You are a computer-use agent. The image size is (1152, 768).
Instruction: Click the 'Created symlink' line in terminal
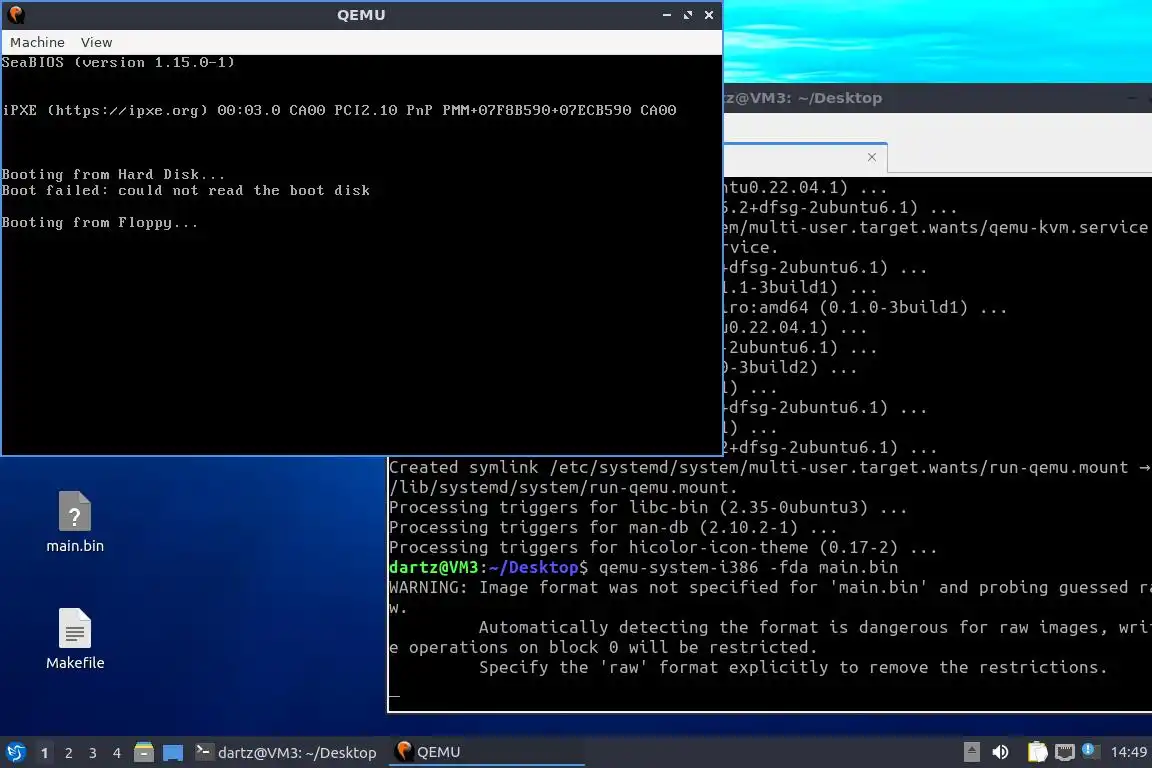770,467
